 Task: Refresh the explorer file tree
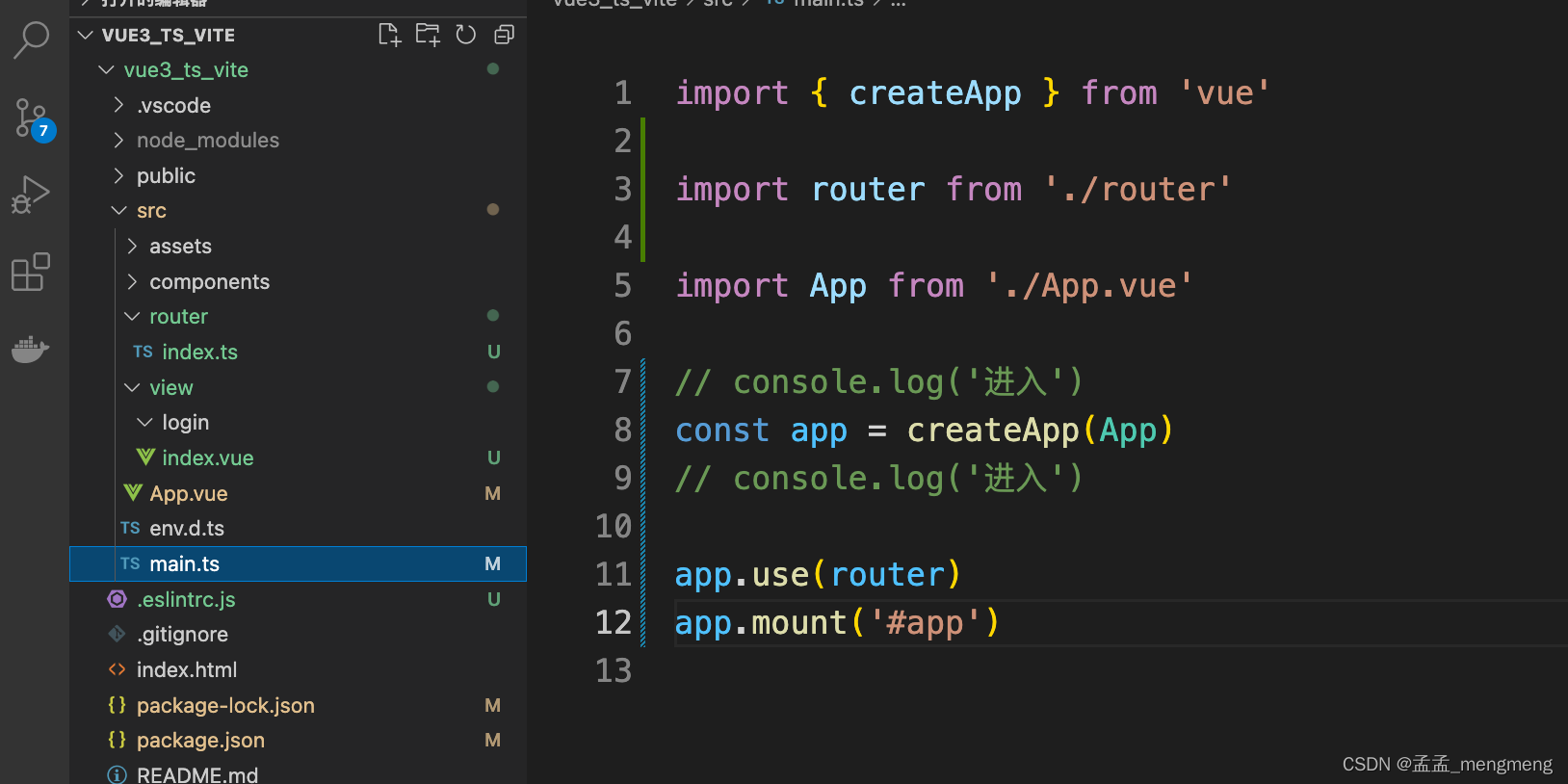[466, 35]
